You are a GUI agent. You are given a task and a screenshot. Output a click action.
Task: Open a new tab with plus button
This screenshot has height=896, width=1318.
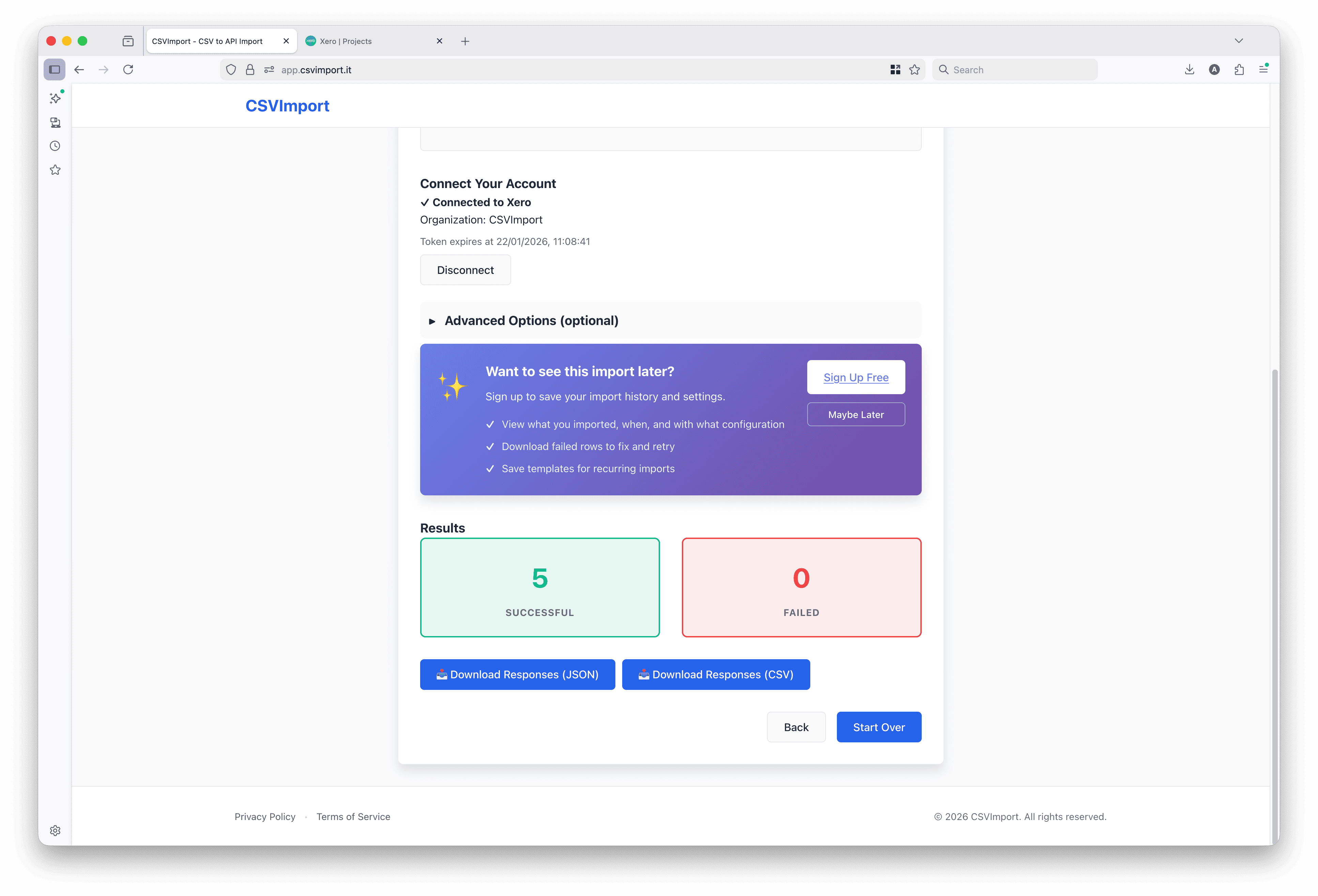465,42
